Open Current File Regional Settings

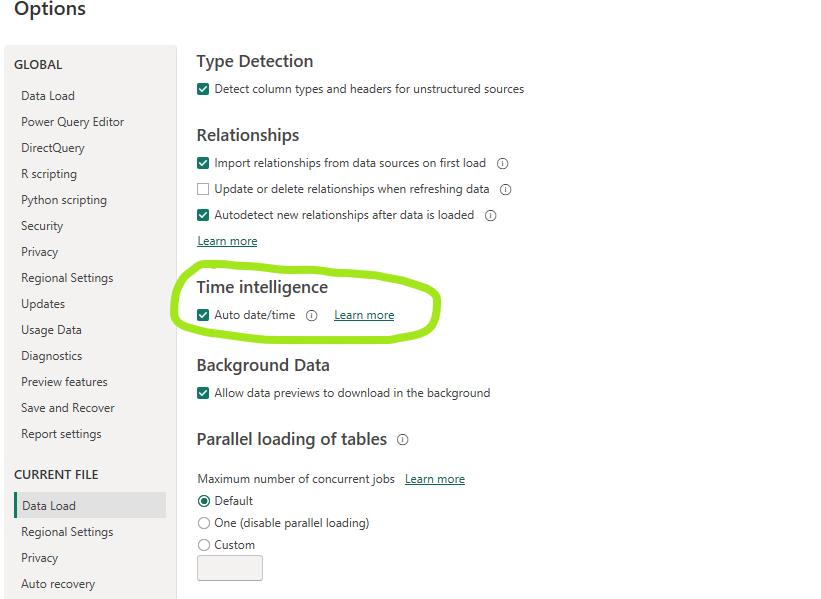[67, 532]
